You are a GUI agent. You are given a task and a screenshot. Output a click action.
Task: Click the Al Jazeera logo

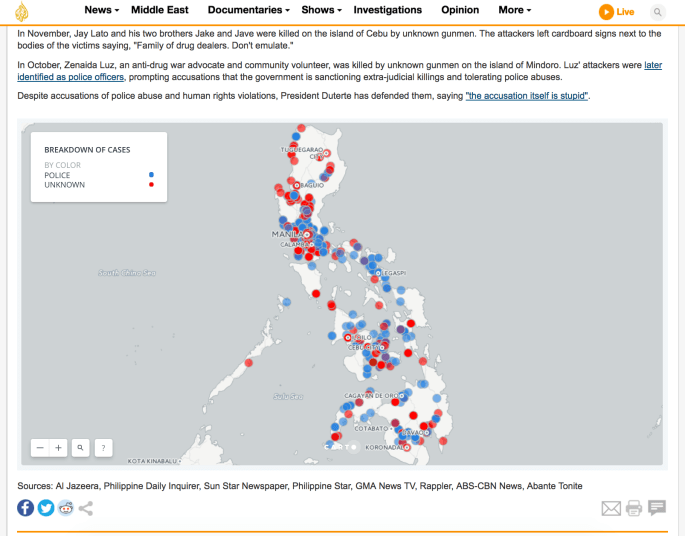[21, 11]
